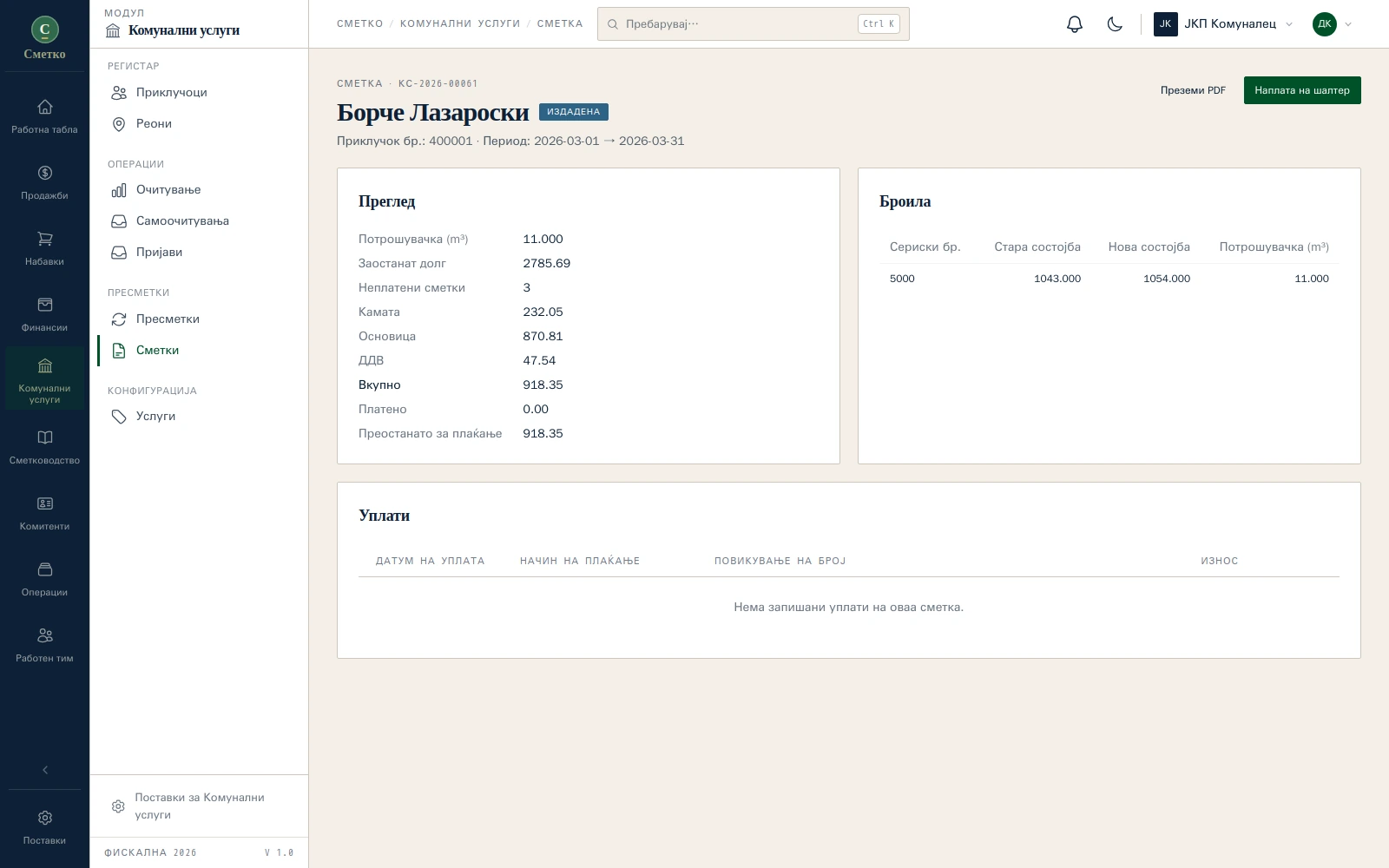This screenshot has height=868, width=1389.
Task: Toggle dark mode moon icon
Action: pyautogui.click(x=1115, y=24)
